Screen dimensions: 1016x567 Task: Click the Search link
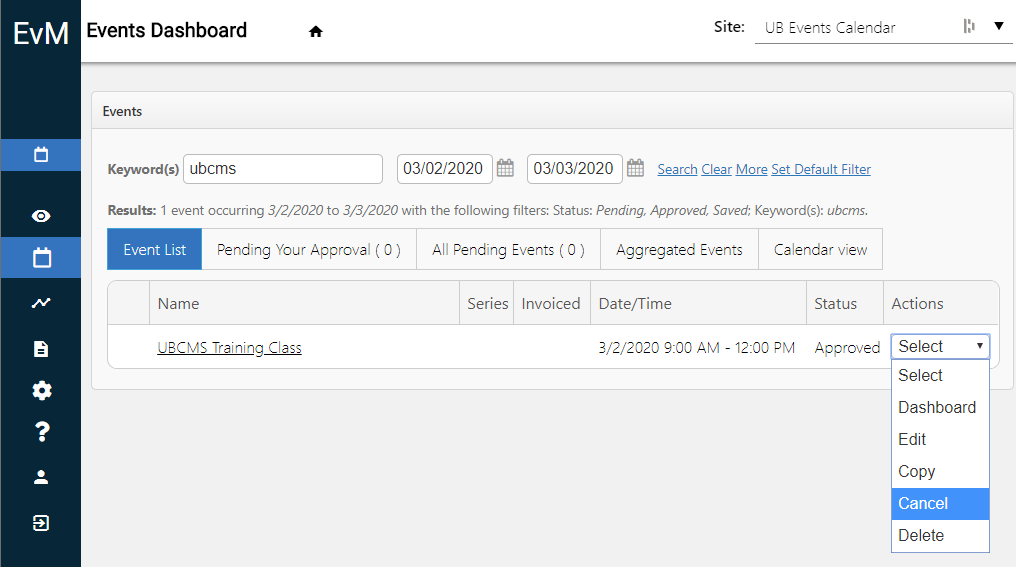tap(677, 170)
